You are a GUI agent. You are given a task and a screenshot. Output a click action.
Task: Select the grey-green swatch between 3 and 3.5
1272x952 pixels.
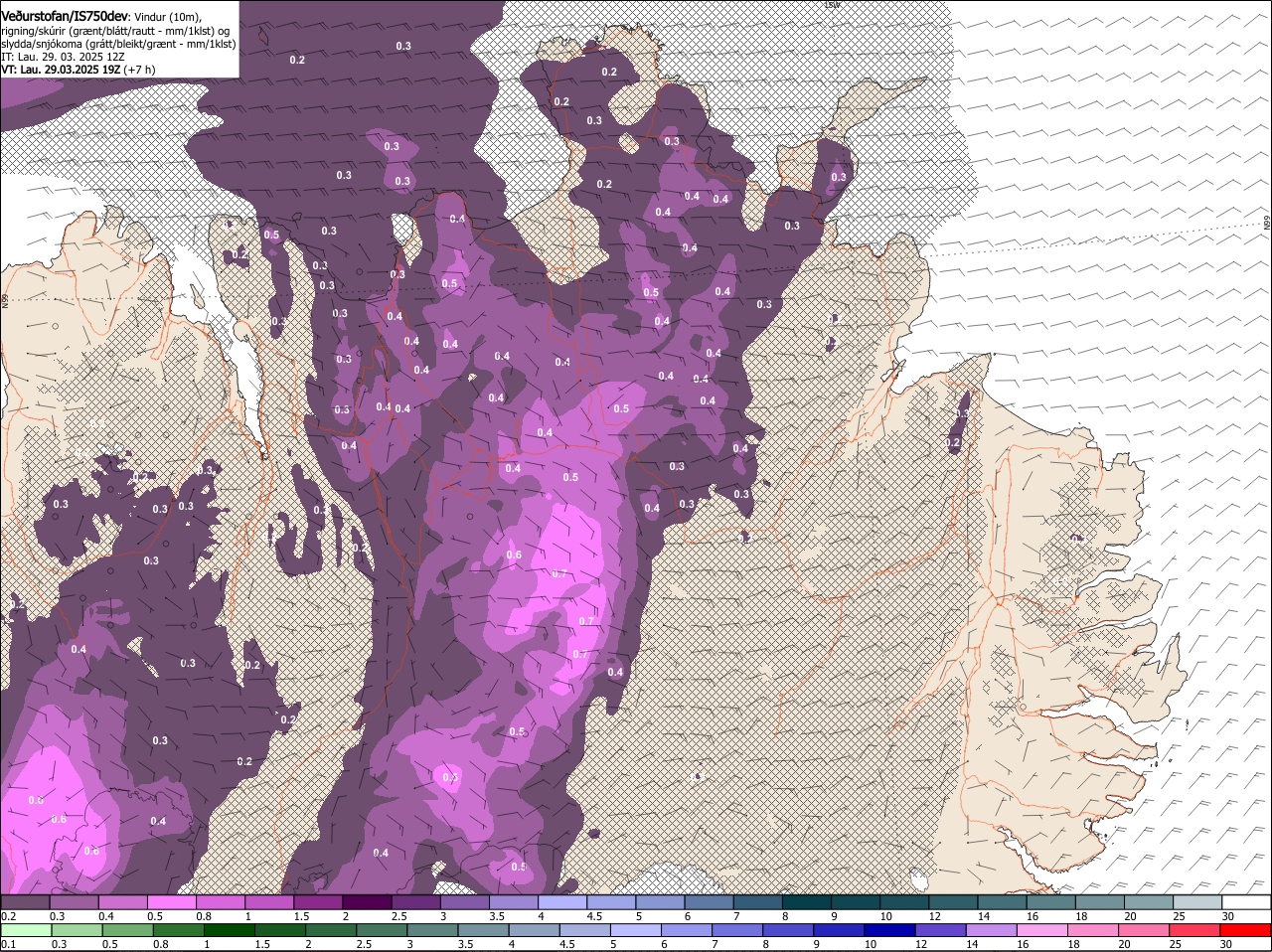[x=433, y=930]
